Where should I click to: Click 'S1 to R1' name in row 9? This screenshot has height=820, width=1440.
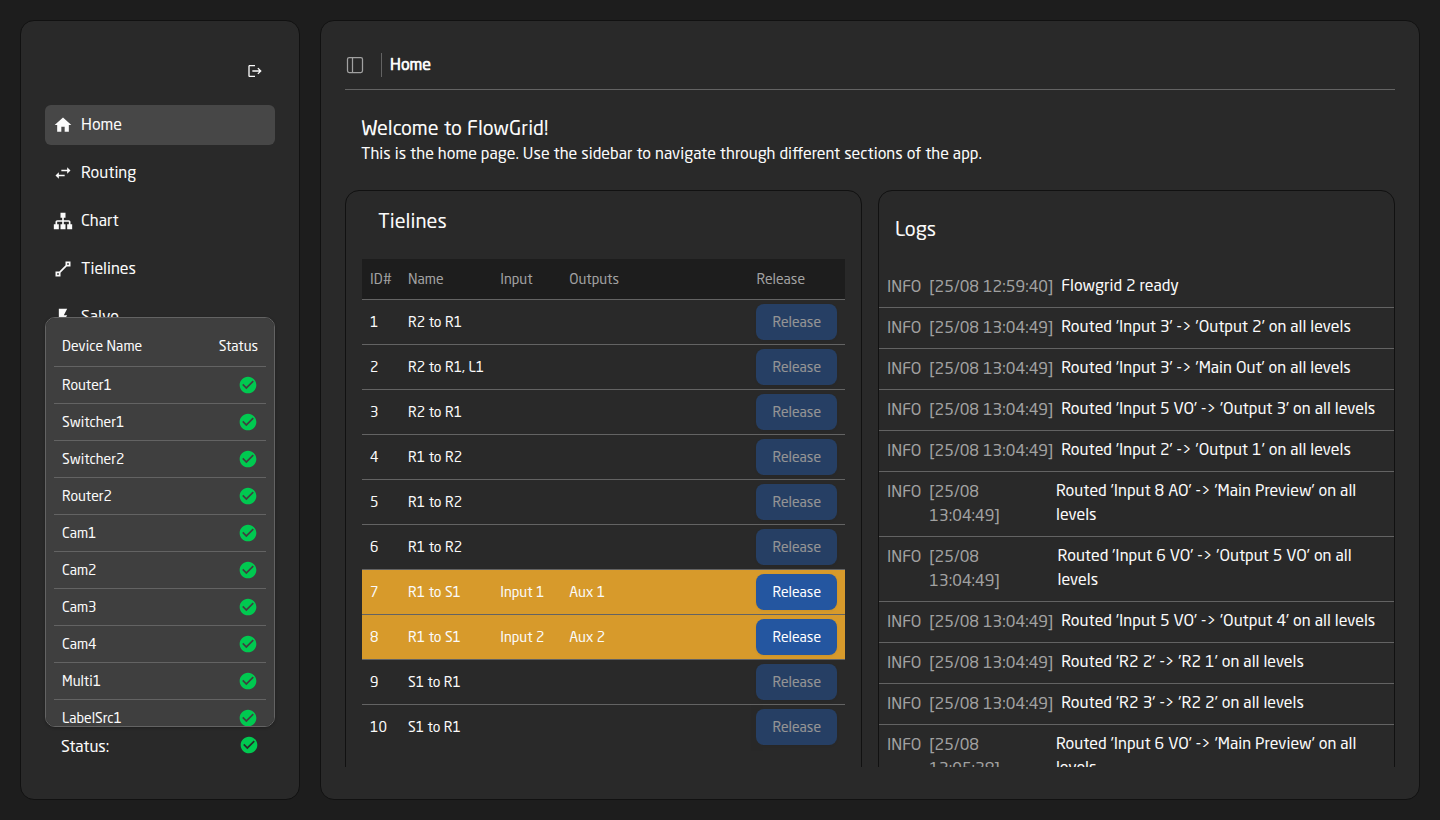pos(434,682)
